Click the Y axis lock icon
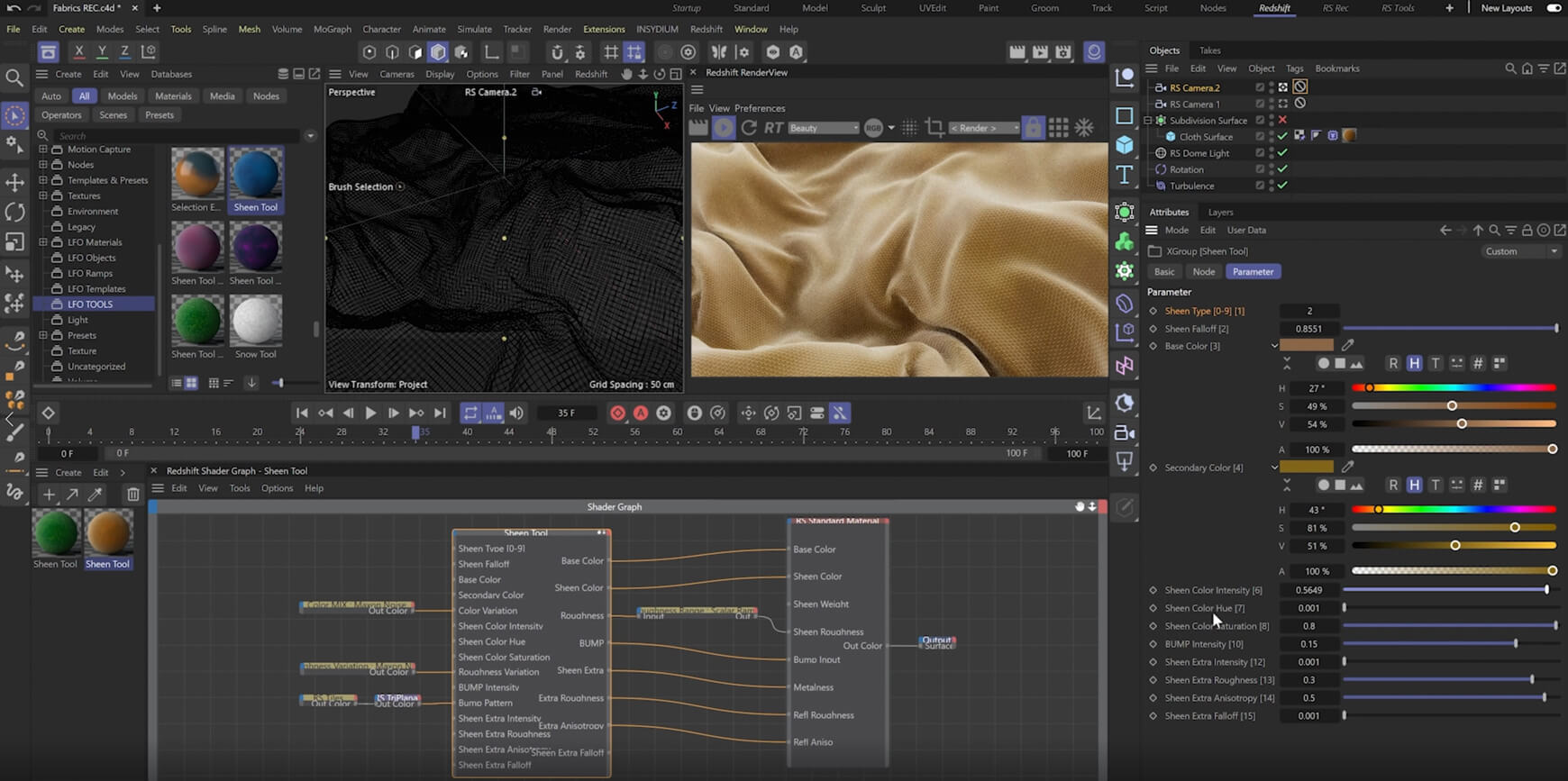 (x=102, y=52)
